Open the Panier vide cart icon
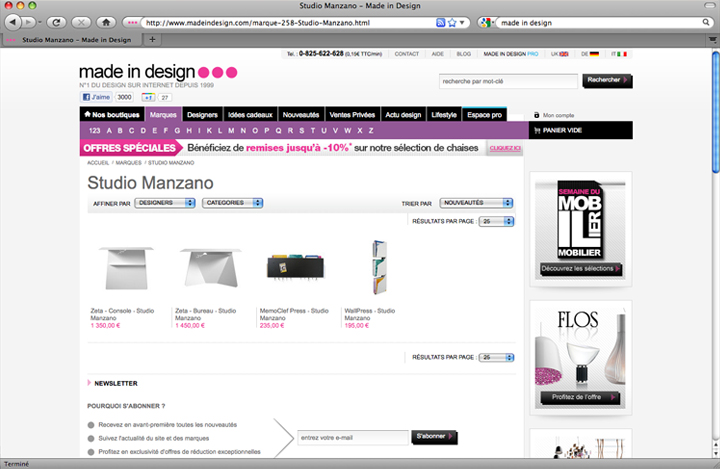 click(537, 130)
